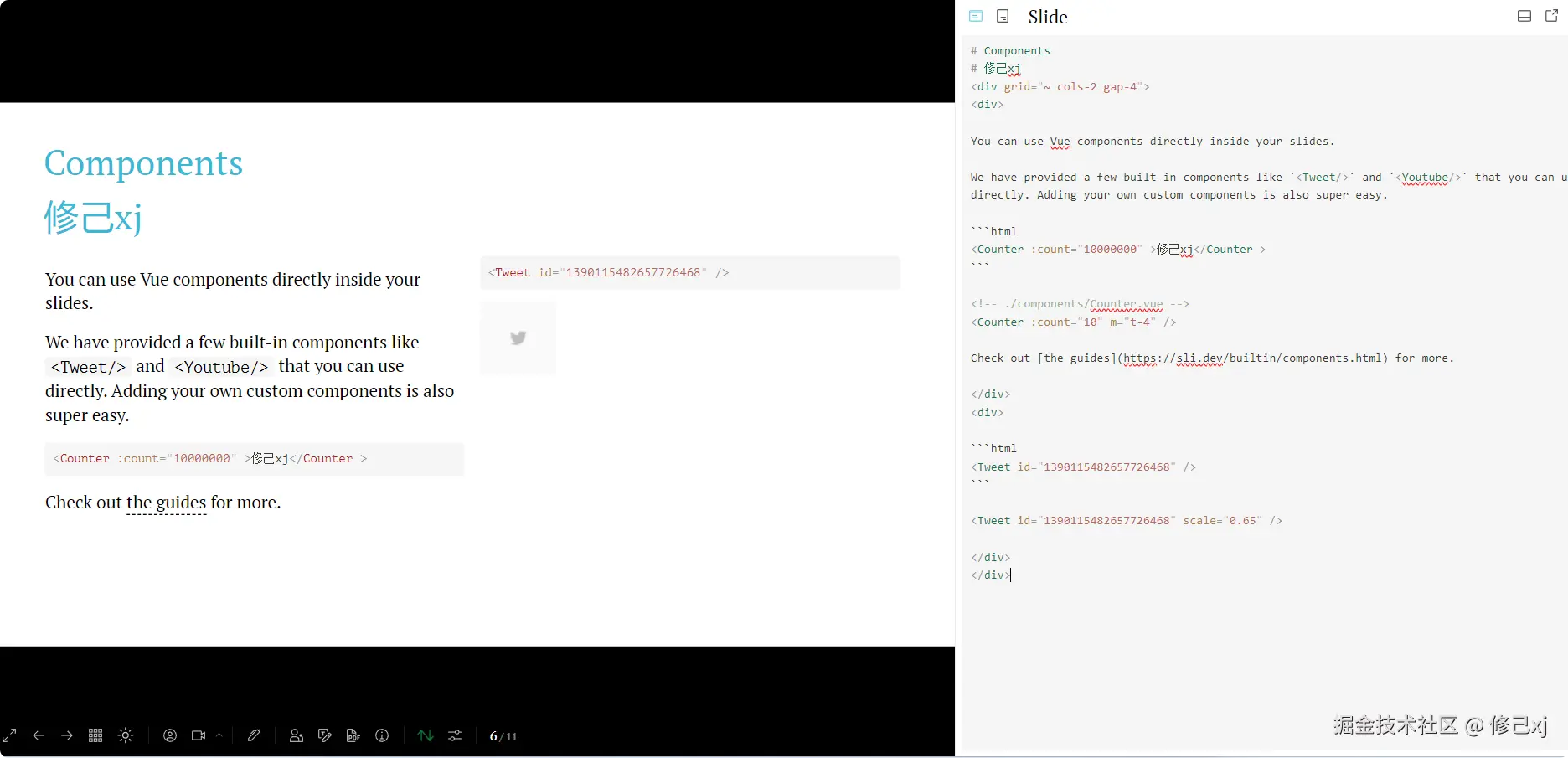Open the presenter avatar camera view icon
The image size is (1568, 758).
[x=170, y=735]
